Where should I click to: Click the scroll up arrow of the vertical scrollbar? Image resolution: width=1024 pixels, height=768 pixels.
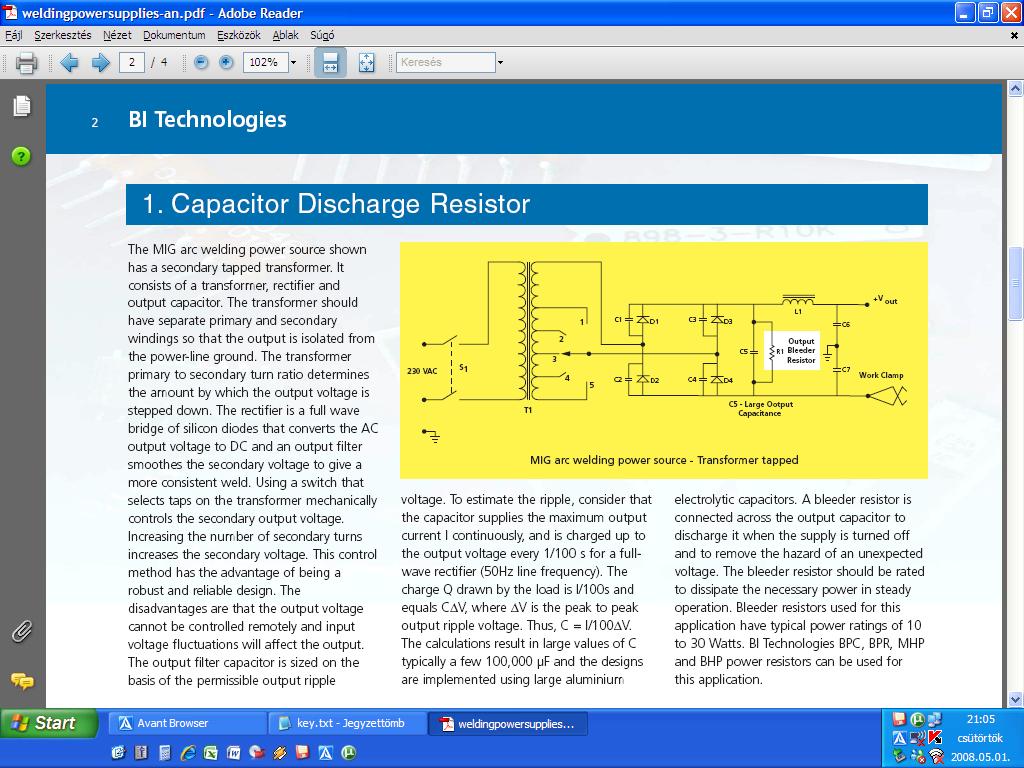click(x=1015, y=88)
